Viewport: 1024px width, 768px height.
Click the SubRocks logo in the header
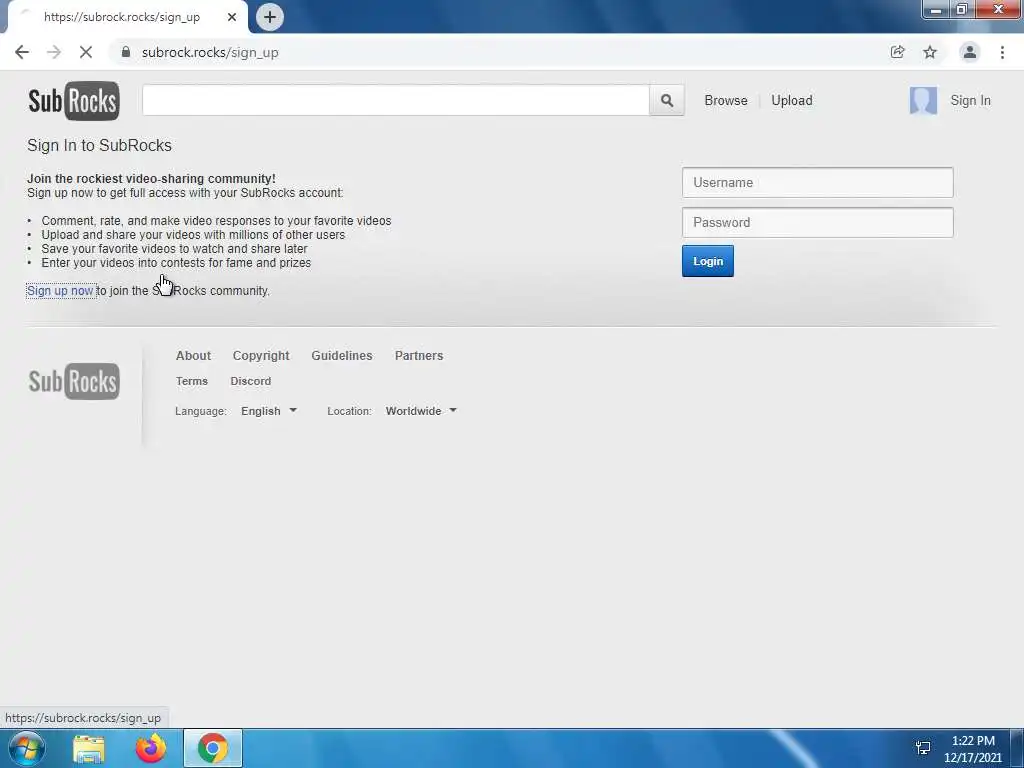74,101
